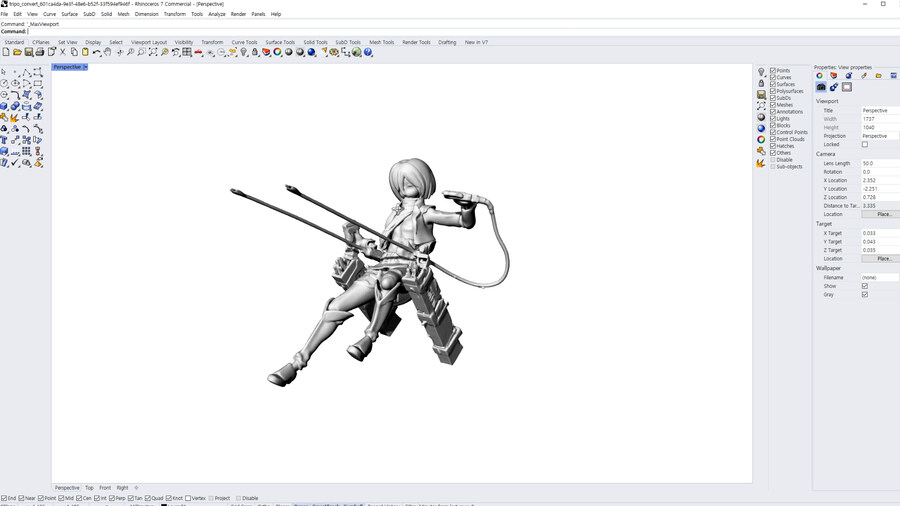
Task: Toggle the Hatches filter checkbox
Action: (773, 146)
